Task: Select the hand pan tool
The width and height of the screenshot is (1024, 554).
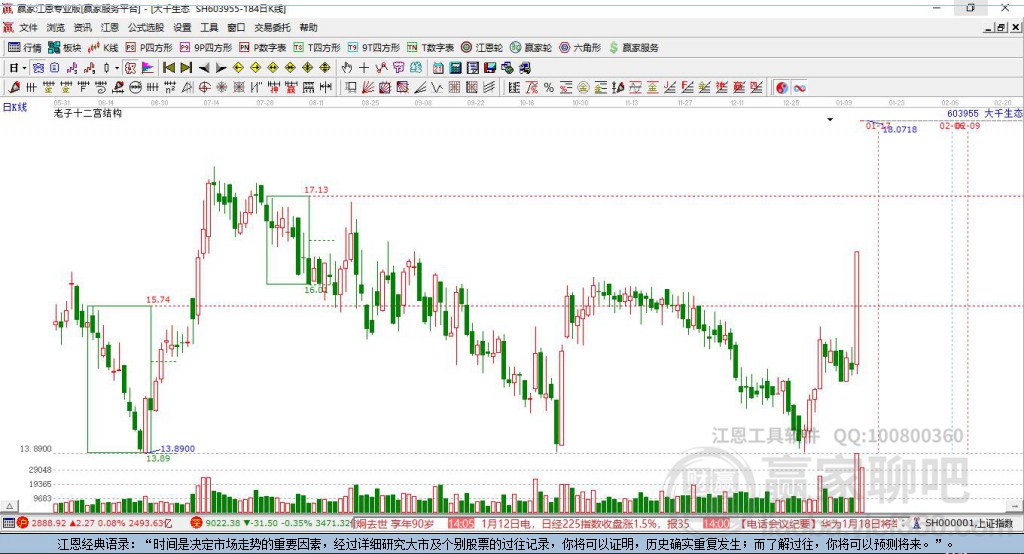Action: click(346, 68)
